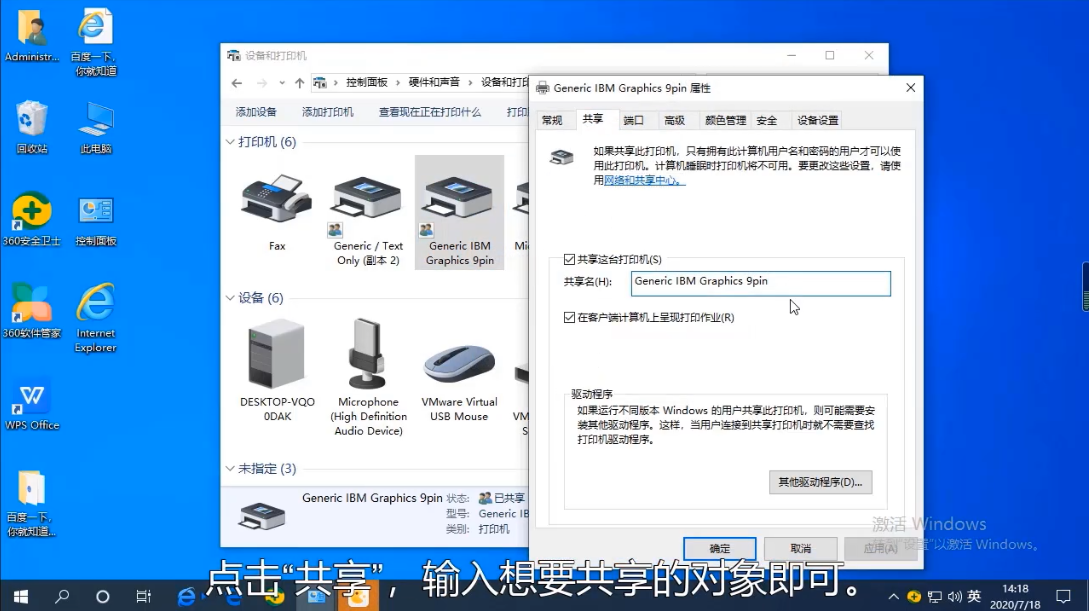
Task: Click the 共享名 text field
Action: (760, 283)
